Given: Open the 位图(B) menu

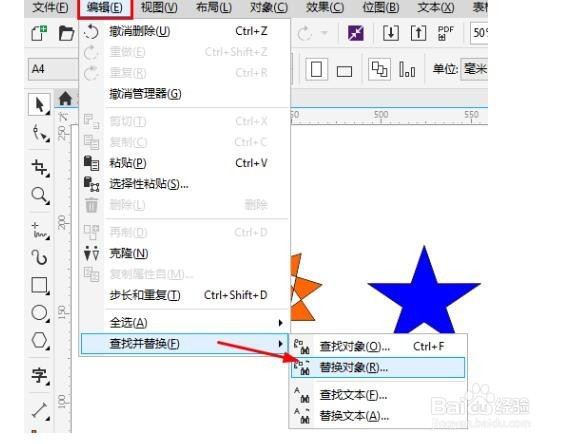Looking at the screenshot, I should coord(381,7).
